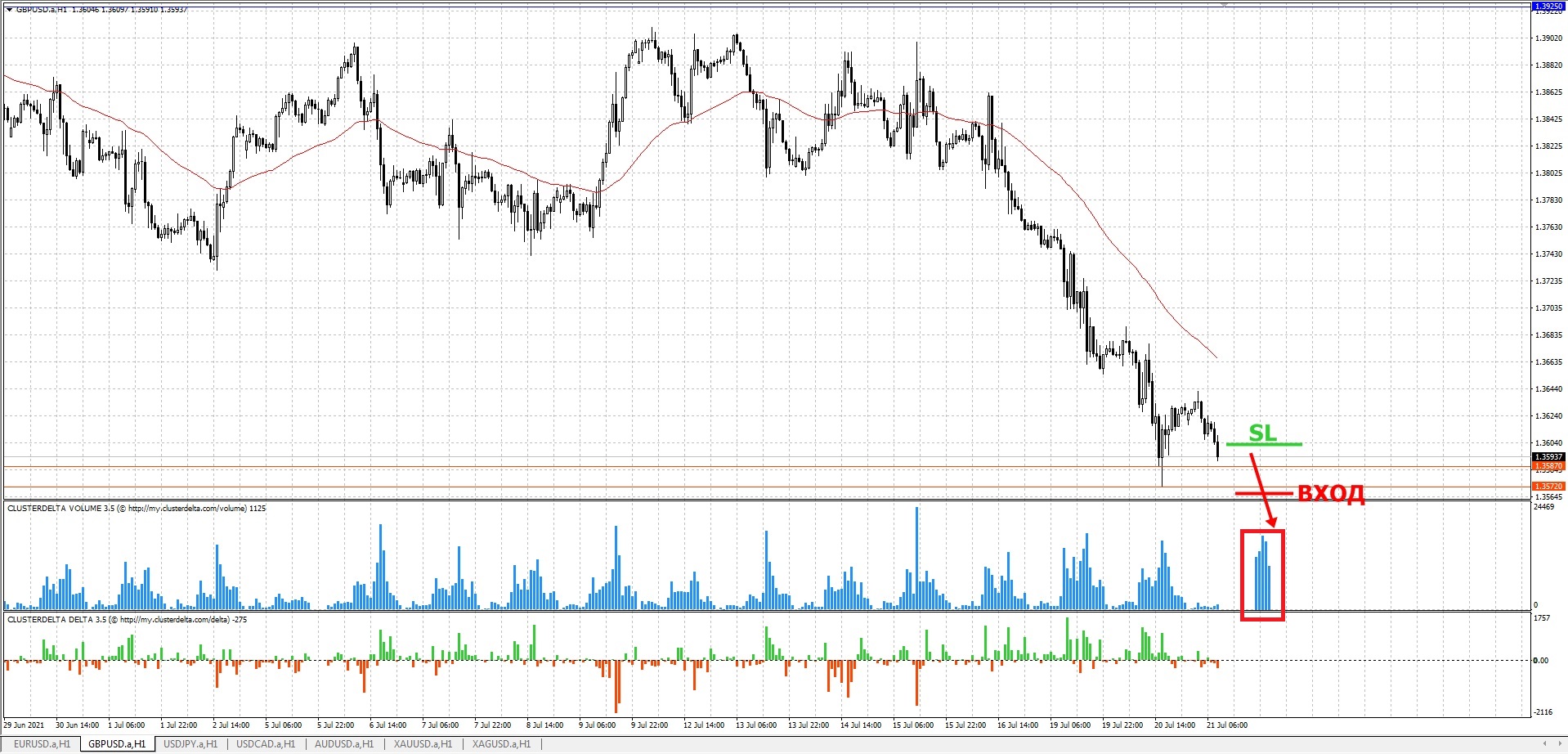Click the 21 Jul 06:00 label on the time axis
Screen dimensions: 1568x754
point(1227,725)
